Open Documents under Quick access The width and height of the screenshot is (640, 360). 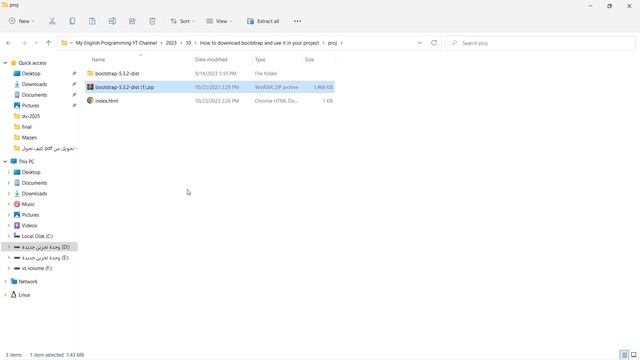[x=34, y=95]
